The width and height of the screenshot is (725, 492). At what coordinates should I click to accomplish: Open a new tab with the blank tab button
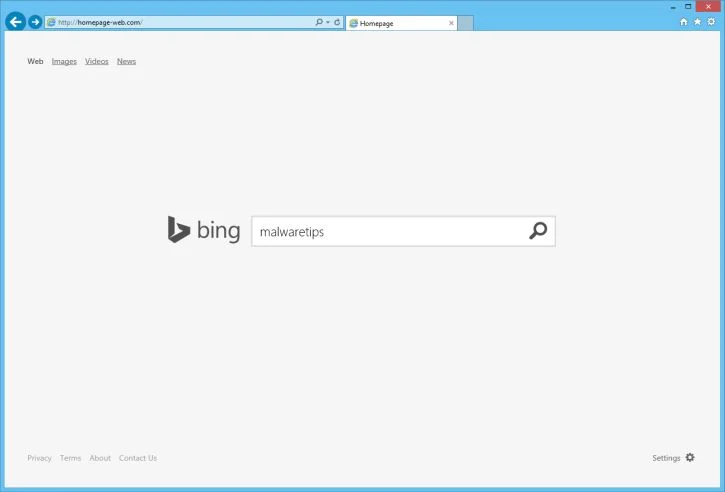click(x=466, y=23)
